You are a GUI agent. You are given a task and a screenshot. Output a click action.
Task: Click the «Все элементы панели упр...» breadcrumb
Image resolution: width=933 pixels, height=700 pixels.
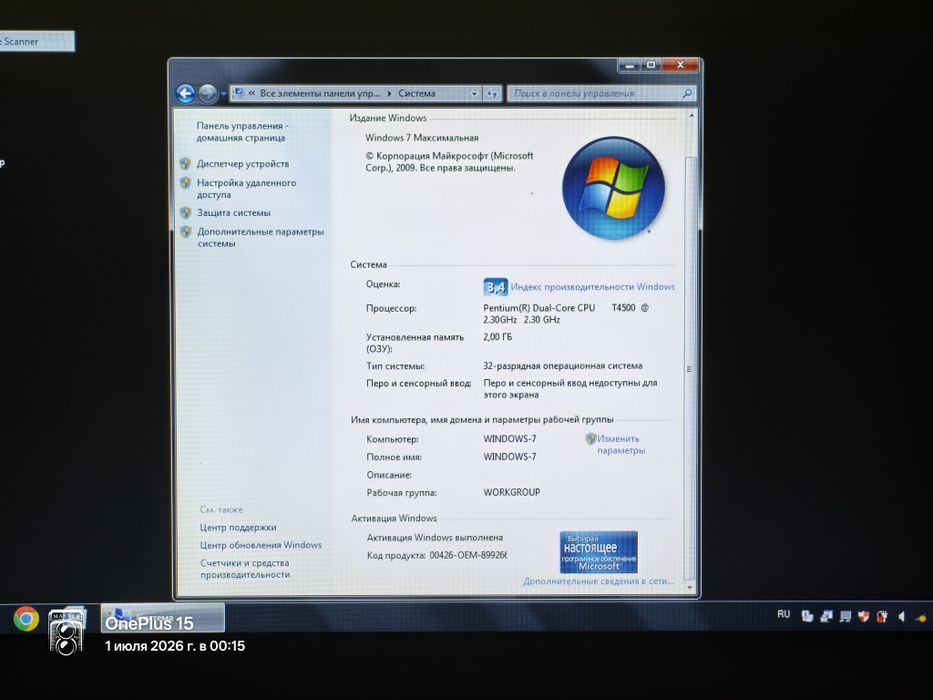(x=320, y=93)
